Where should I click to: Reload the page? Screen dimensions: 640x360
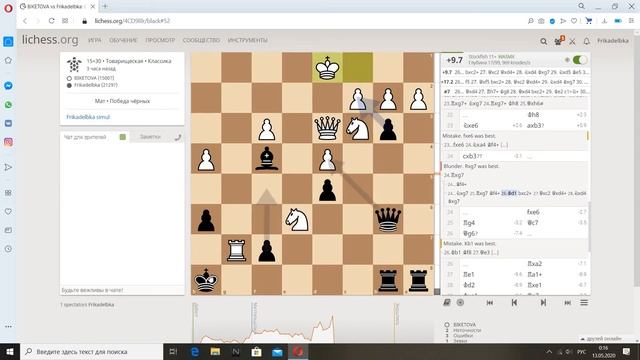click(x=51, y=21)
